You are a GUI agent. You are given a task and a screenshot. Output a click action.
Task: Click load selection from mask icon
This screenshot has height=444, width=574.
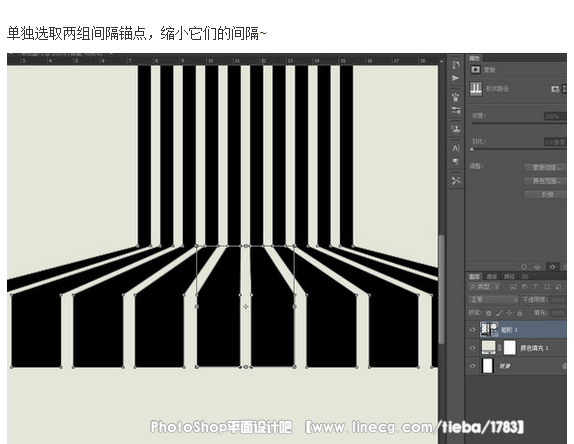(524, 267)
